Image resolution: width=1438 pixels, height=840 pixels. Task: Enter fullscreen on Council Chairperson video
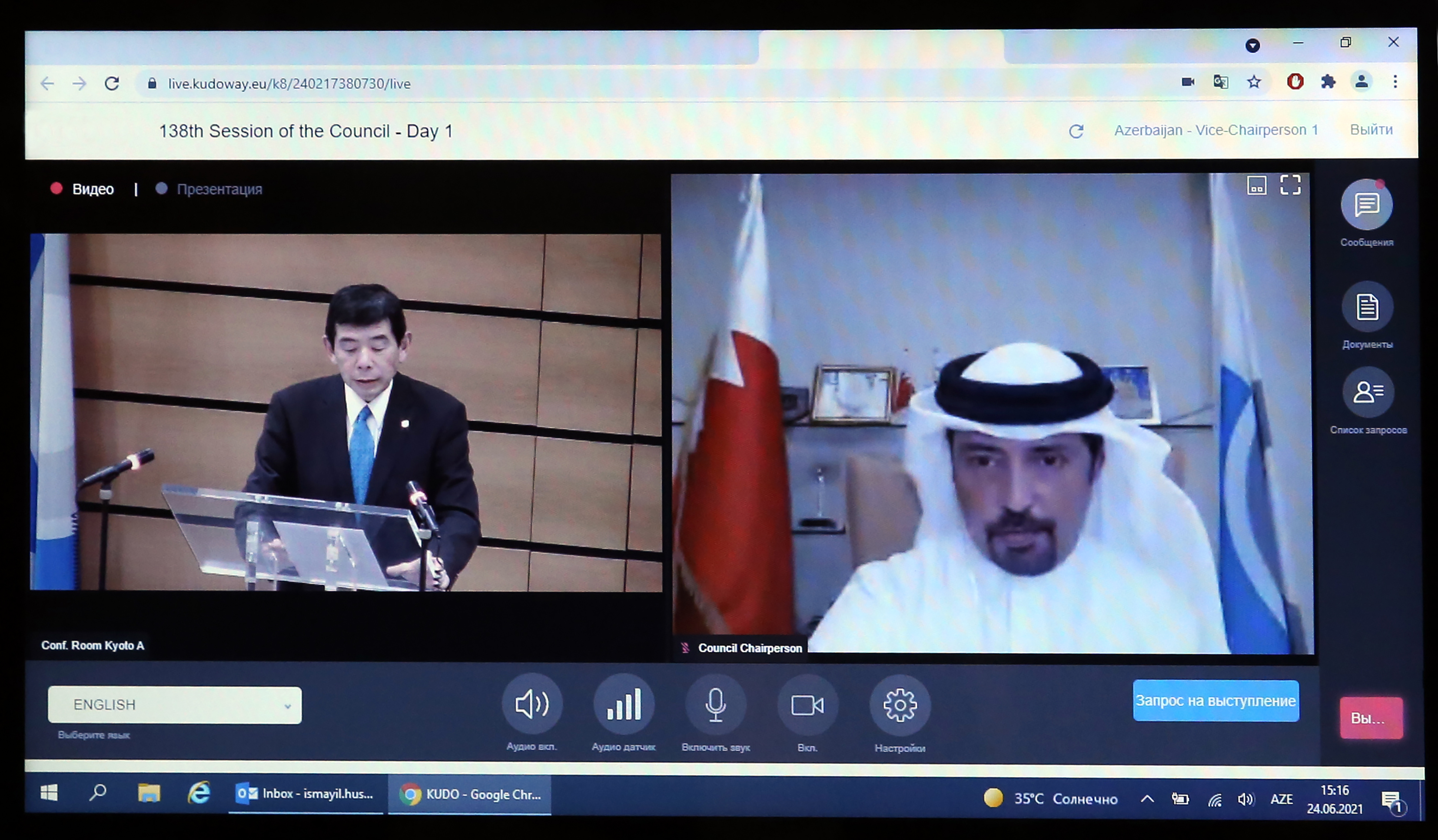click(1290, 185)
